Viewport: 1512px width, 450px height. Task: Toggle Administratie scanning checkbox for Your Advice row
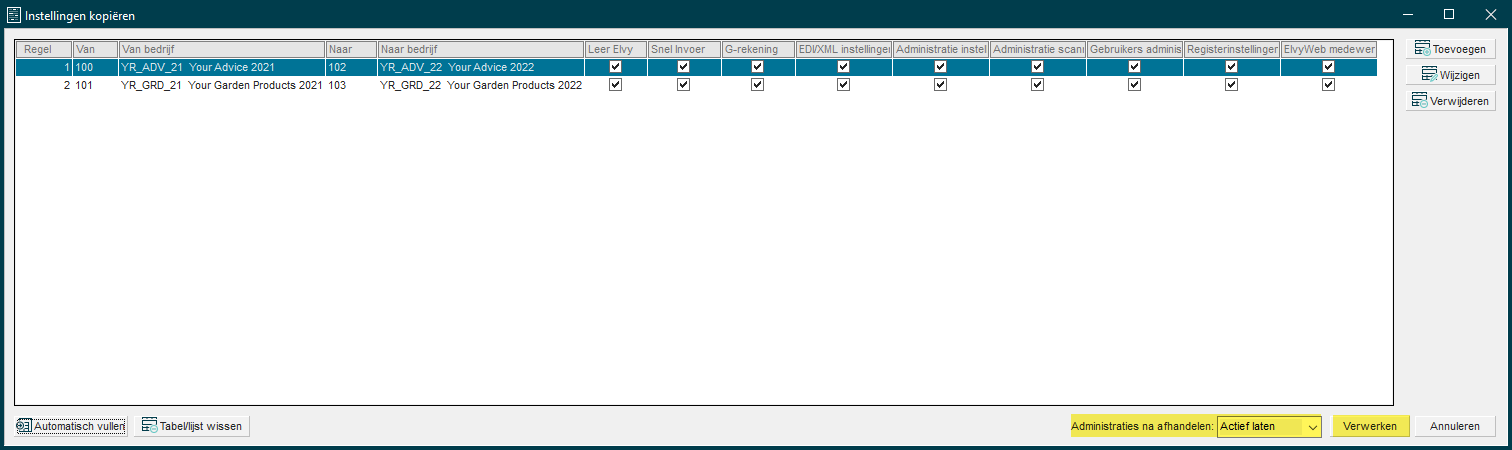point(1038,67)
